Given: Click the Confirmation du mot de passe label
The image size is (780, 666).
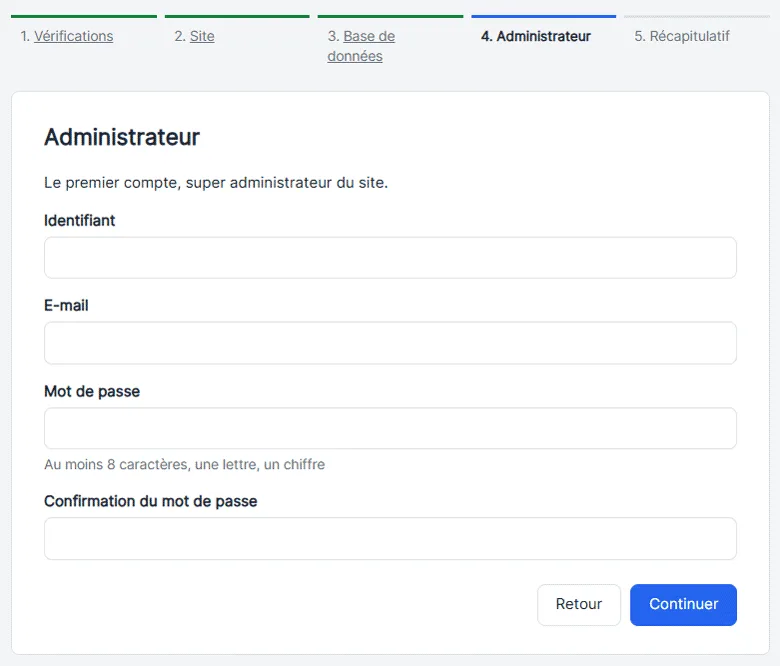Looking at the screenshot, I should tap(151, 501).
